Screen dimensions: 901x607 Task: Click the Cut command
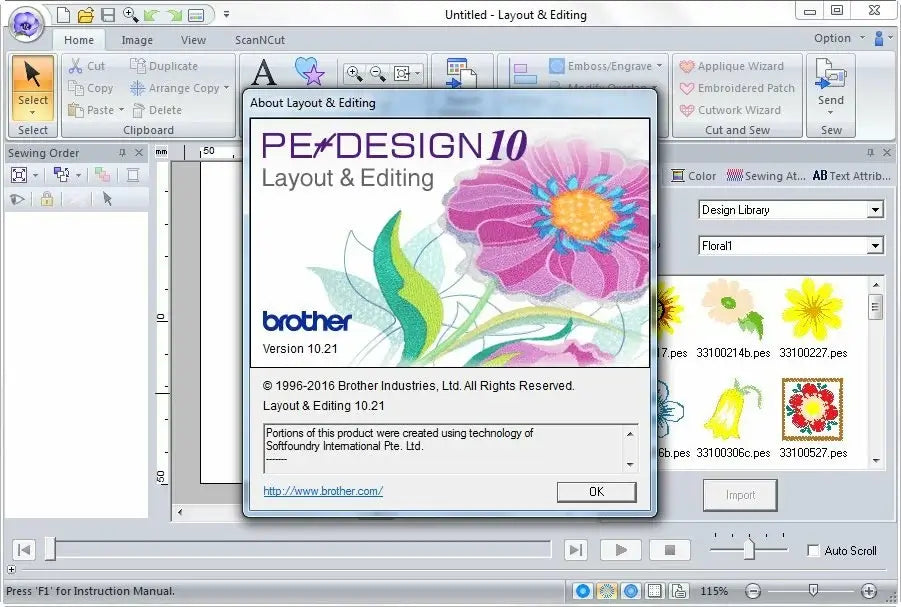(x=87, y=66)
